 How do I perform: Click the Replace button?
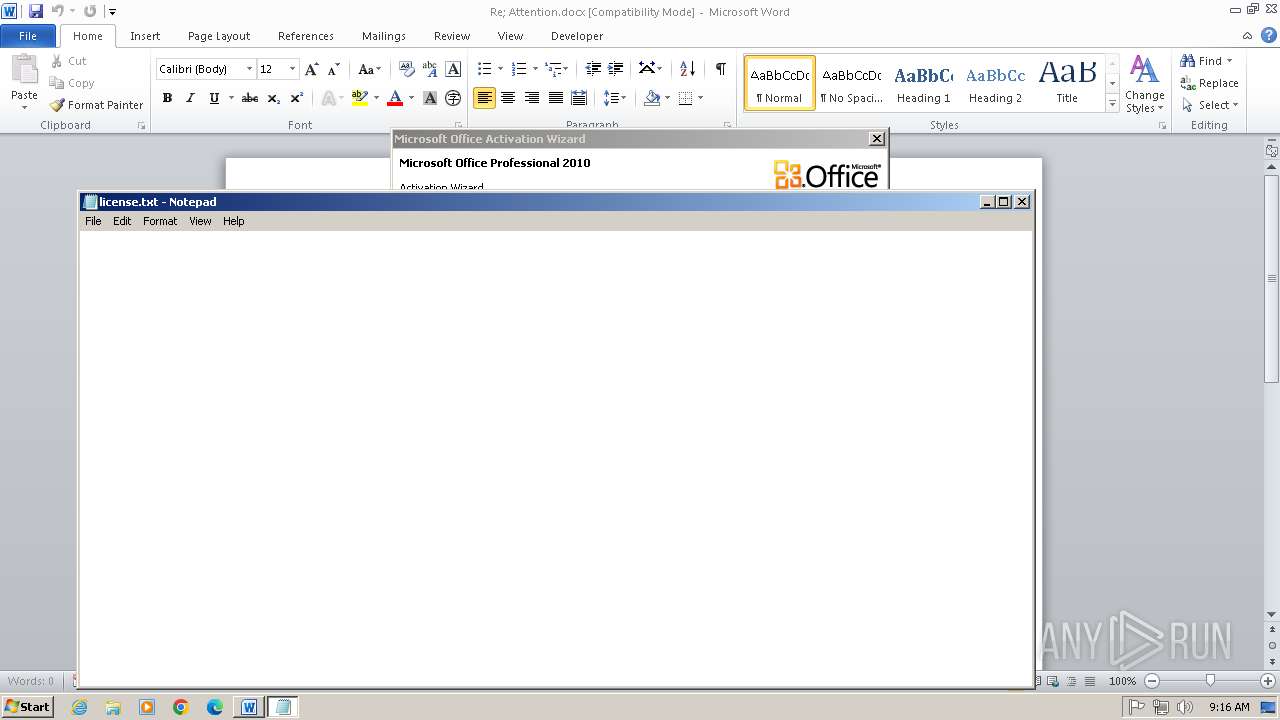[x=1209, y=83]
